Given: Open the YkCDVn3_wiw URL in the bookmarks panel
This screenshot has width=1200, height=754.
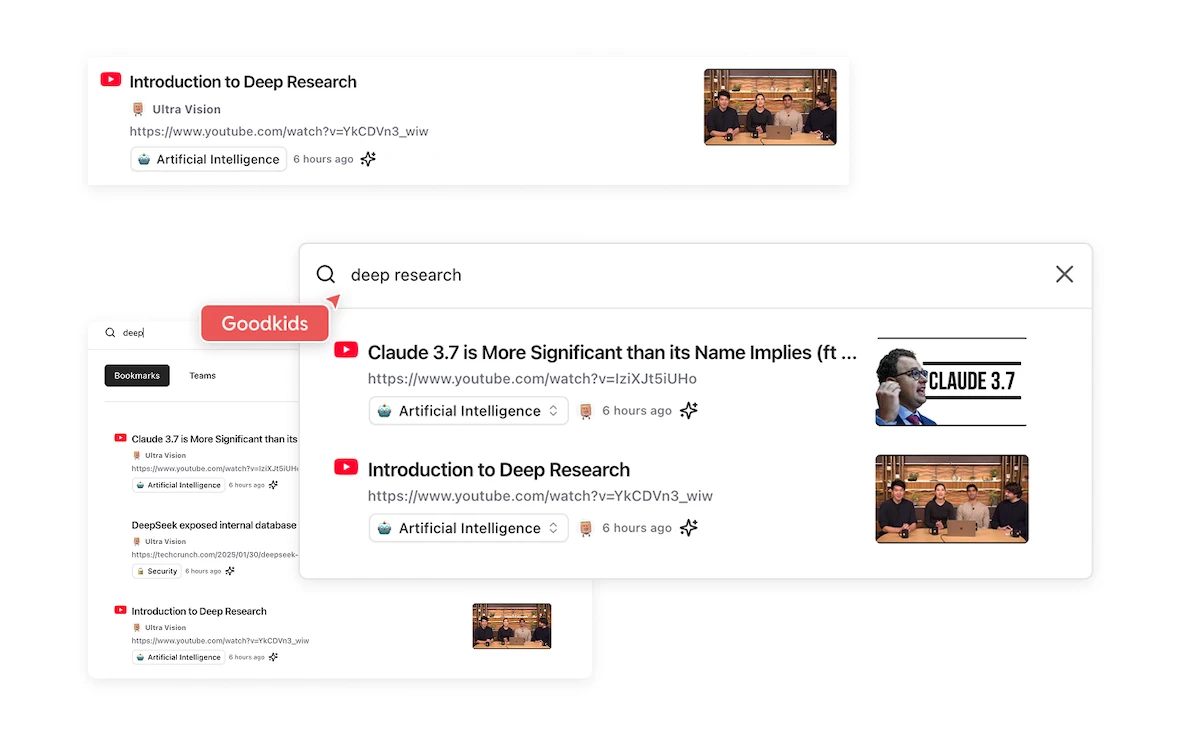Looking at the screenshot, I should click(x=220, y=641).
